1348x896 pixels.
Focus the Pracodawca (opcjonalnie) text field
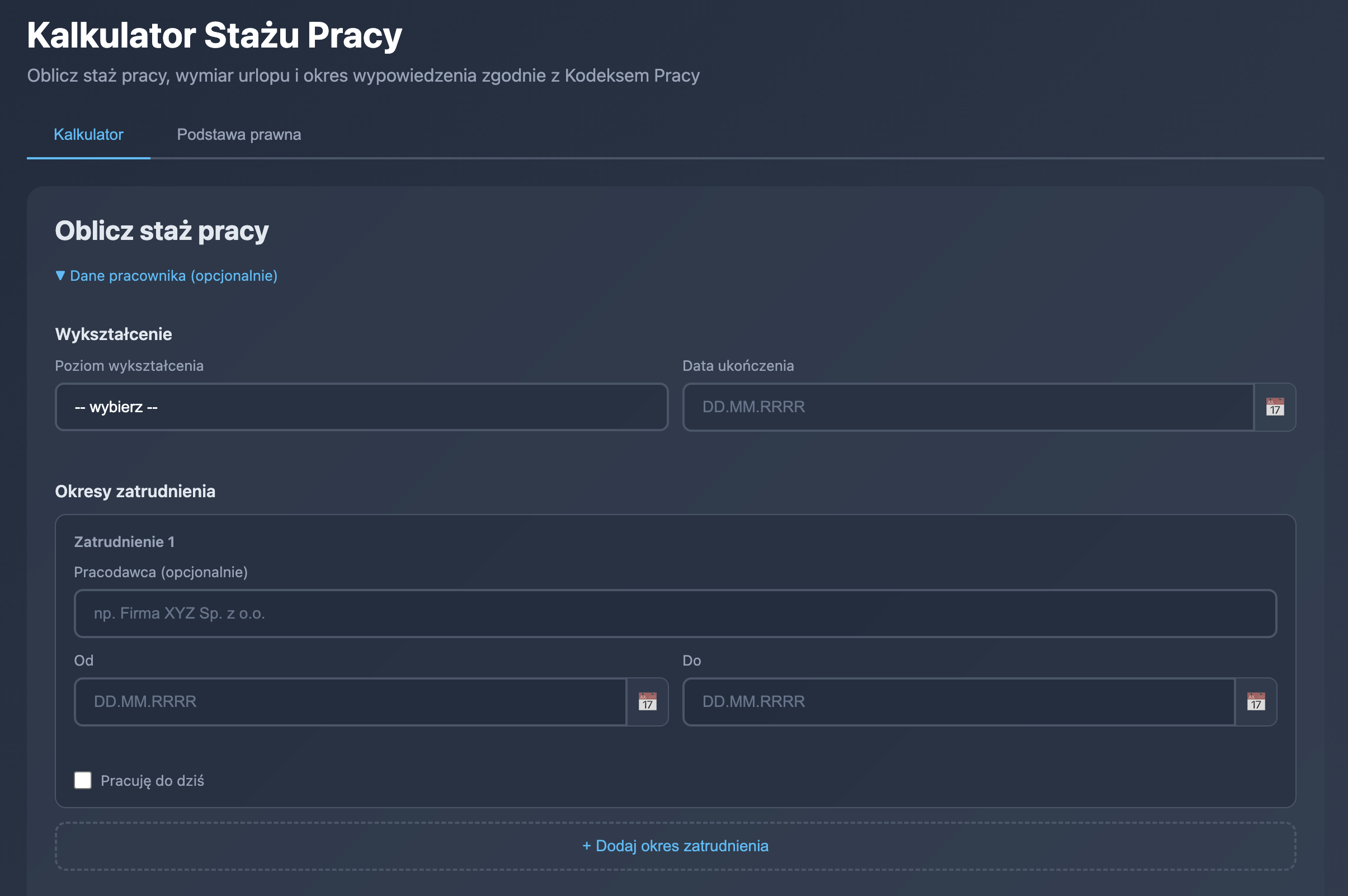(x=675, y=613)
